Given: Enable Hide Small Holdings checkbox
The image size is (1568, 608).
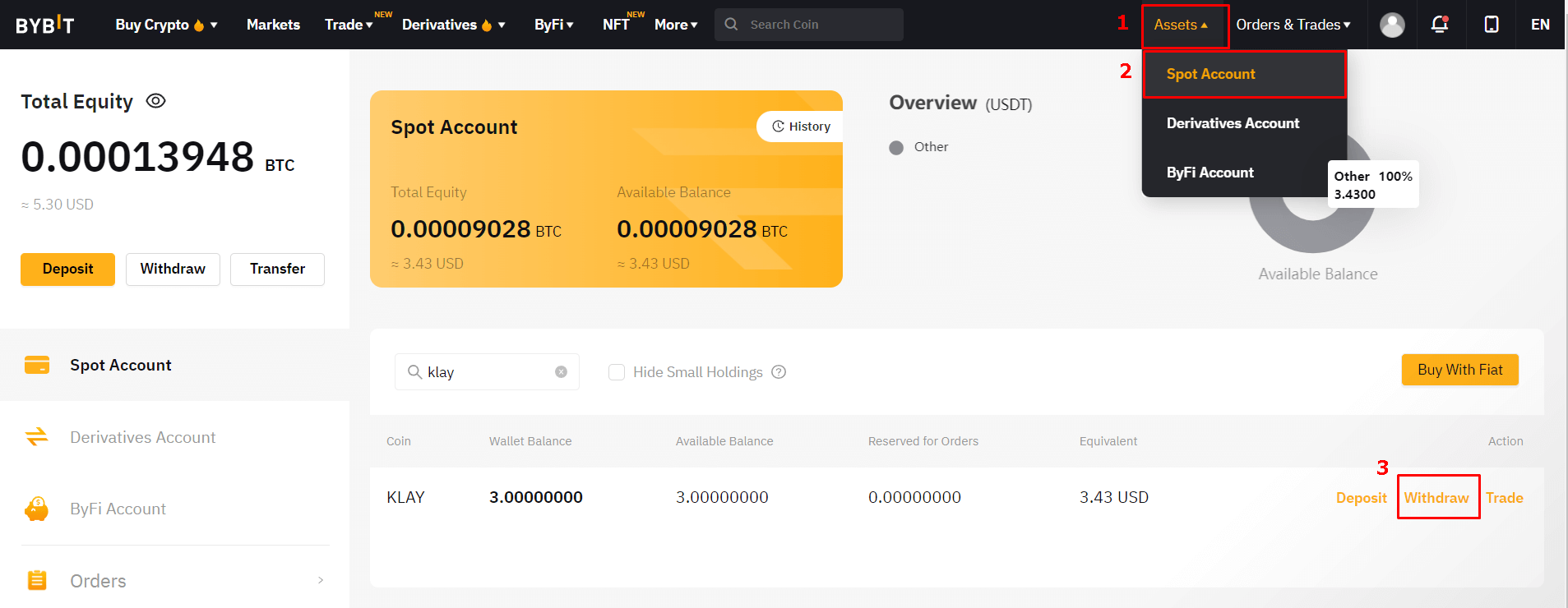Looking at the screenshot, I should [617, 372].
